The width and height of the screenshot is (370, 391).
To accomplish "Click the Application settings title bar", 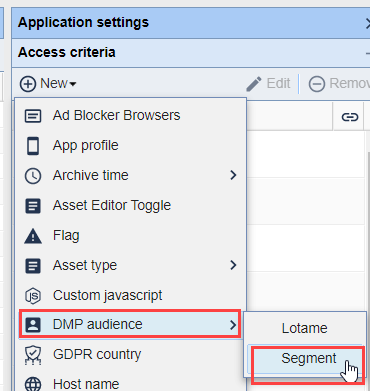I will pos(191,23).
